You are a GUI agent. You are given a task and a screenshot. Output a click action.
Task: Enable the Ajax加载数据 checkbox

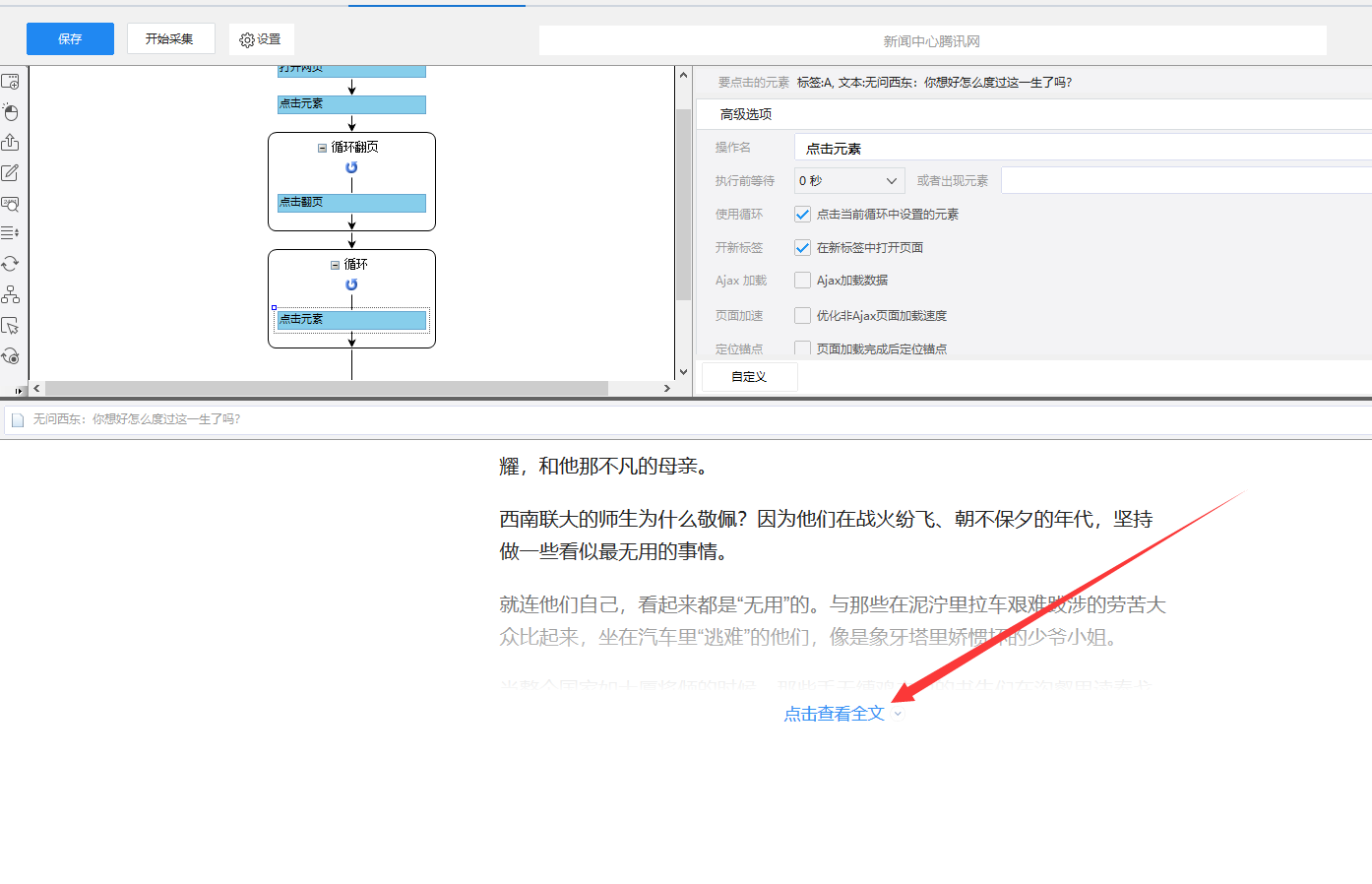pyautogui.click(x=802, y=280)
